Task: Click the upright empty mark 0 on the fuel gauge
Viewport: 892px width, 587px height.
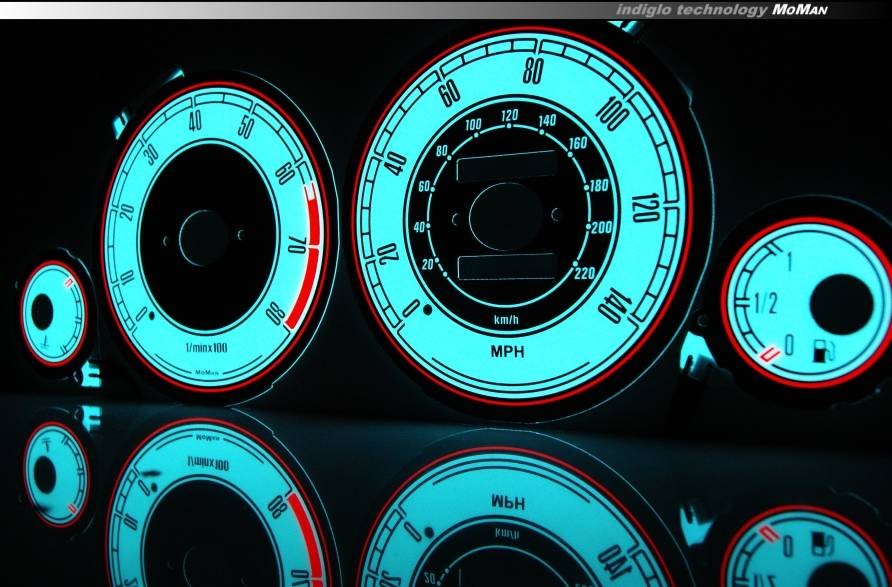Action: (x=789, y=345)
